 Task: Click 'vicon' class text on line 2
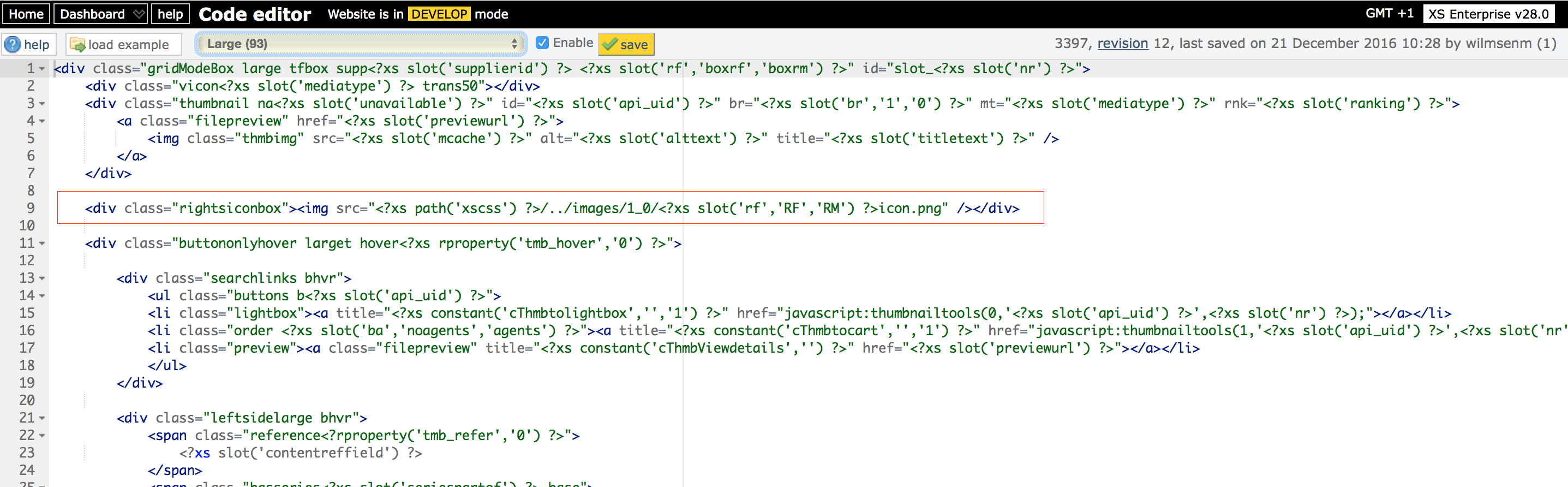[x=199, y=86]
